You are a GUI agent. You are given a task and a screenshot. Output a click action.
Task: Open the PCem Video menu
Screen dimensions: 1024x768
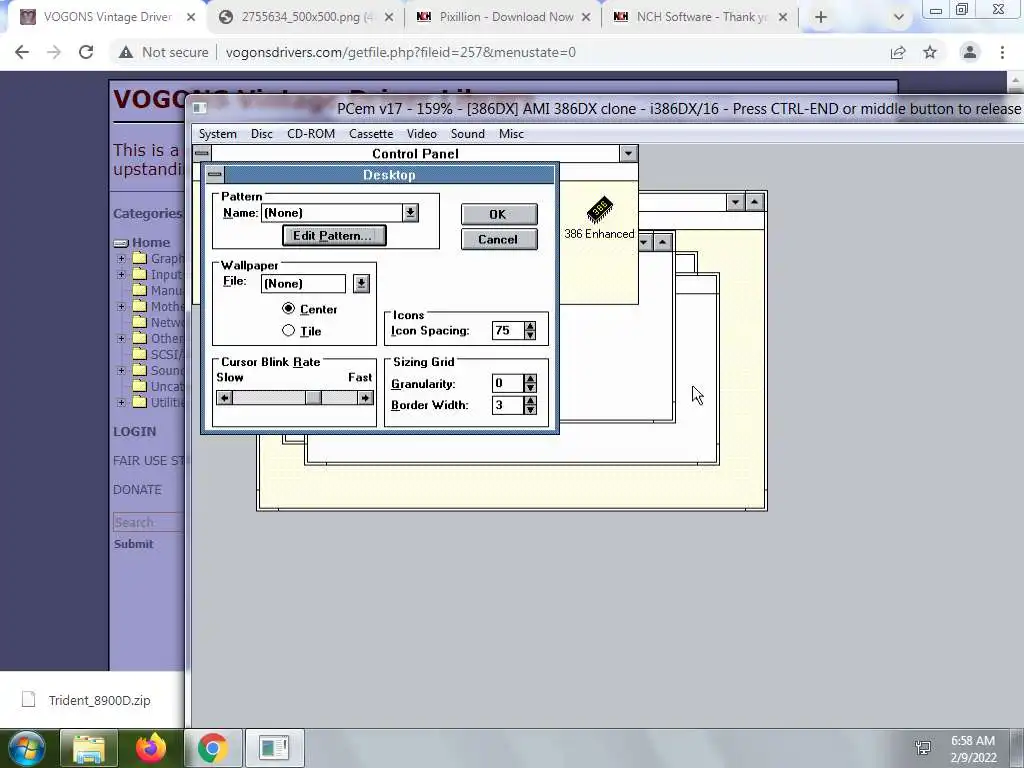point(422,134)
